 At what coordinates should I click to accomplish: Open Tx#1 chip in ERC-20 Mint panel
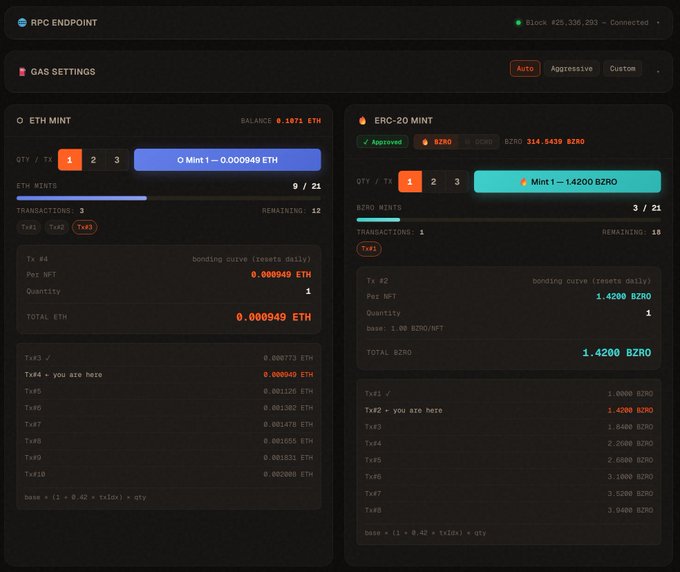click(369, 249)
